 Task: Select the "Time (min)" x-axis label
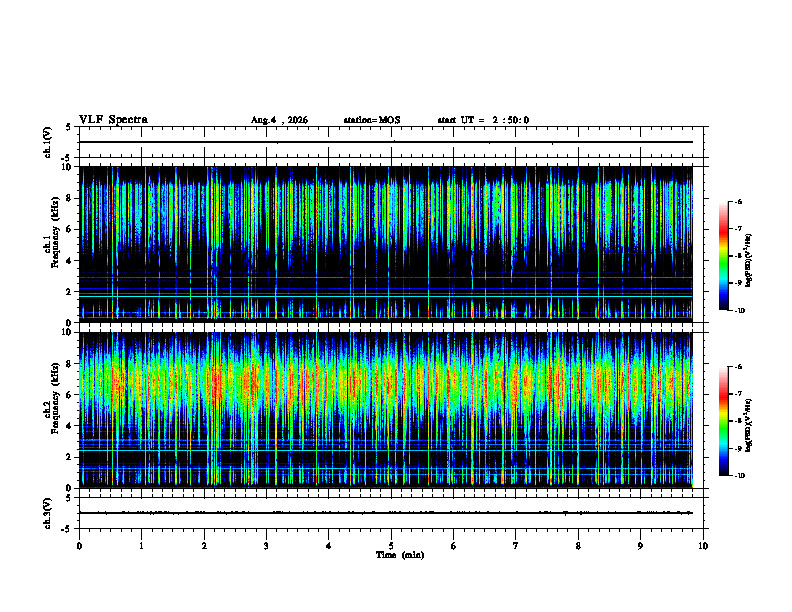click(400, 555)
